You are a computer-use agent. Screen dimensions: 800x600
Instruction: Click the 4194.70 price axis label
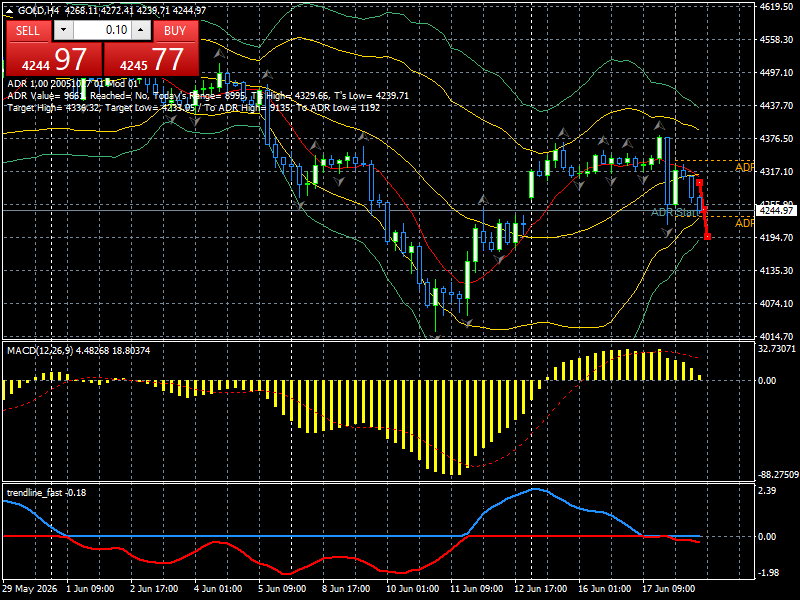pos(776,237)
